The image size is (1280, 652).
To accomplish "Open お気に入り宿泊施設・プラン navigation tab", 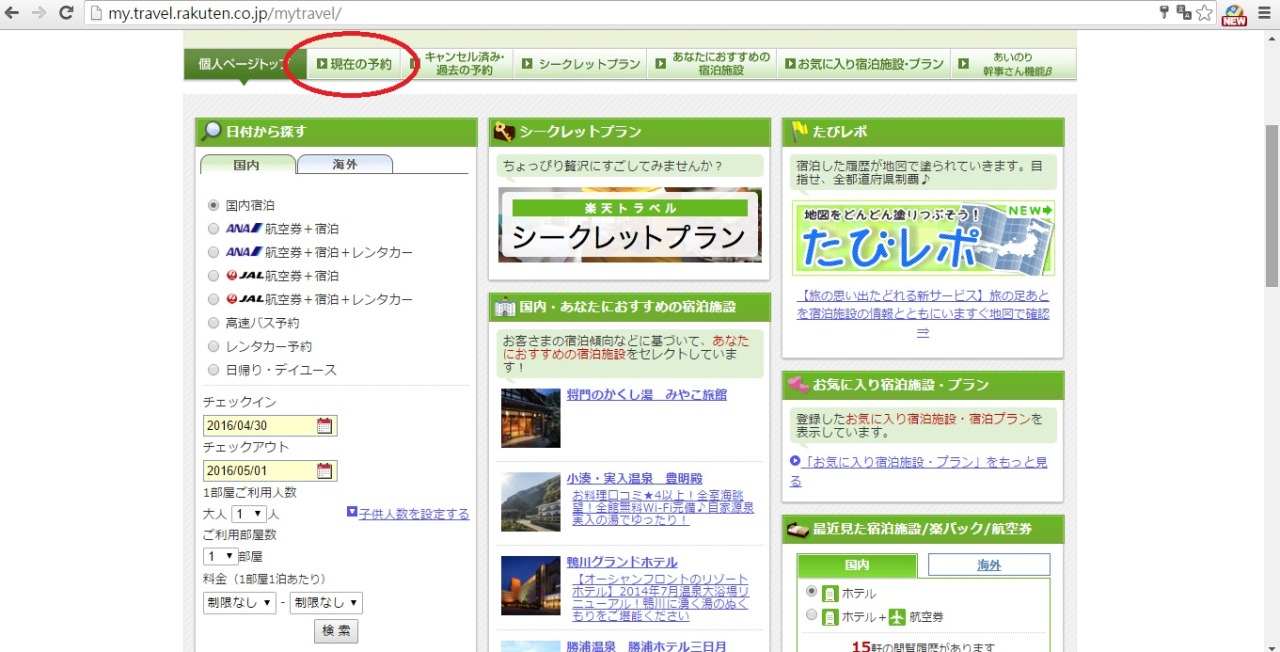I will pyautogui.click(x=864, y=64).
